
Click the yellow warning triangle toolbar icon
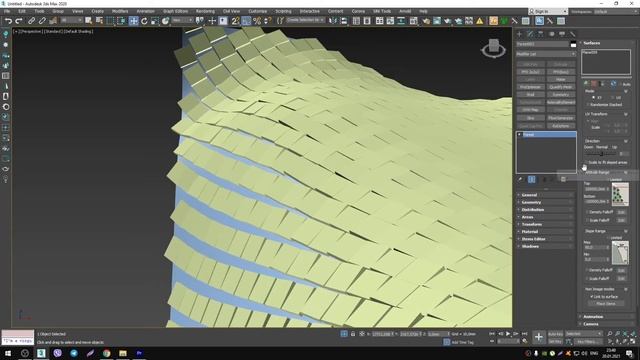[480, 20]
